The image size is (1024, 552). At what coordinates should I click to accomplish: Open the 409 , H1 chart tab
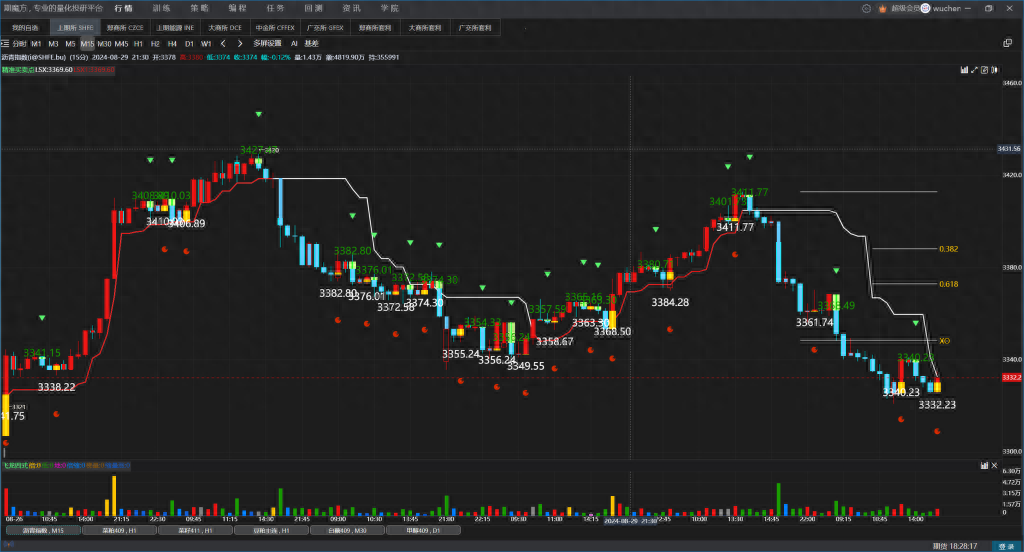(x=120, y=530)
